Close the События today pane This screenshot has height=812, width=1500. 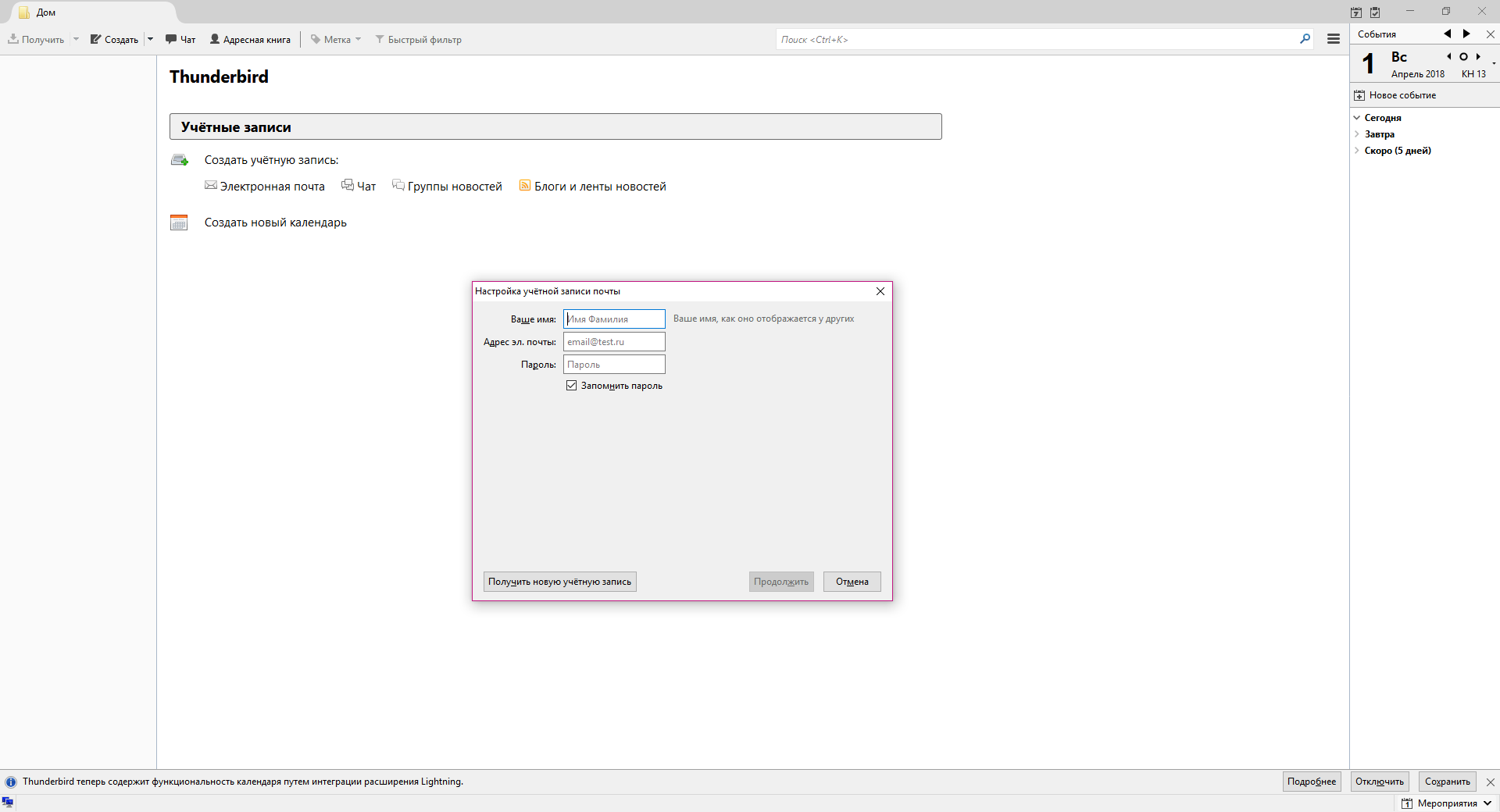coord(1490,34)
